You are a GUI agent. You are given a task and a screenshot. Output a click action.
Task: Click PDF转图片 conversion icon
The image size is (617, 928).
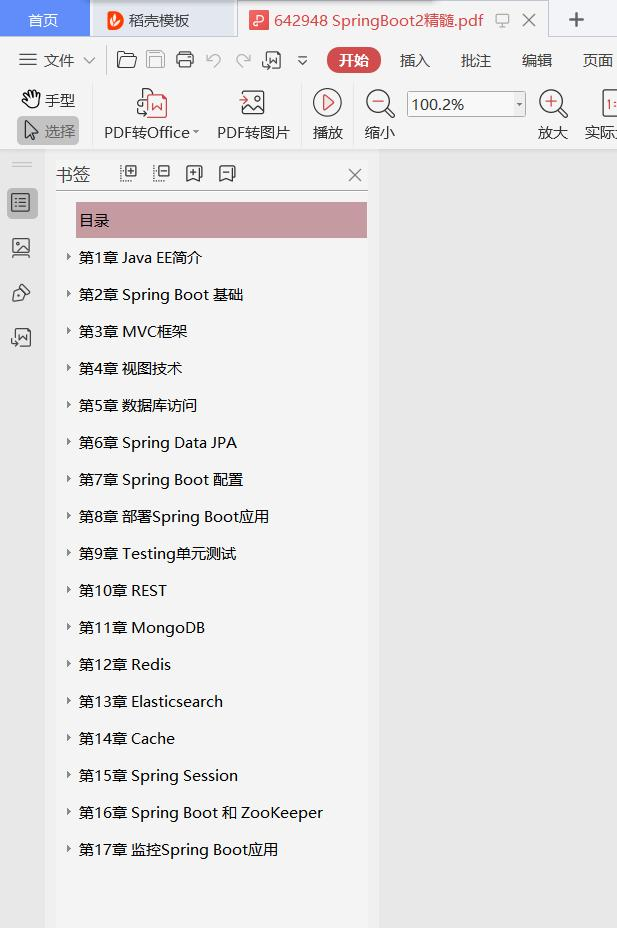(x=252, y=103)
